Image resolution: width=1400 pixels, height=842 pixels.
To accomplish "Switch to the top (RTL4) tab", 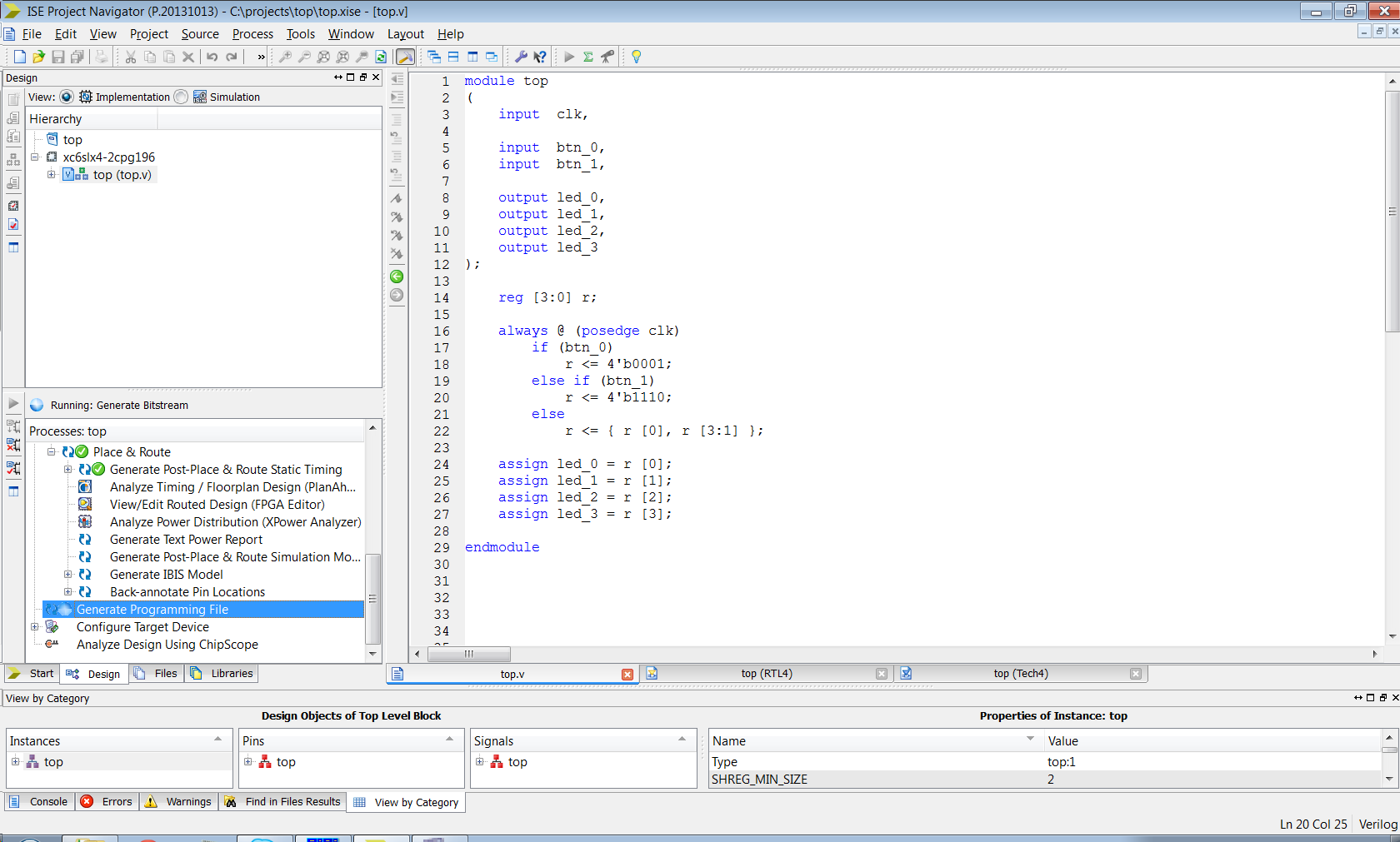I will (x=766, y=674).
